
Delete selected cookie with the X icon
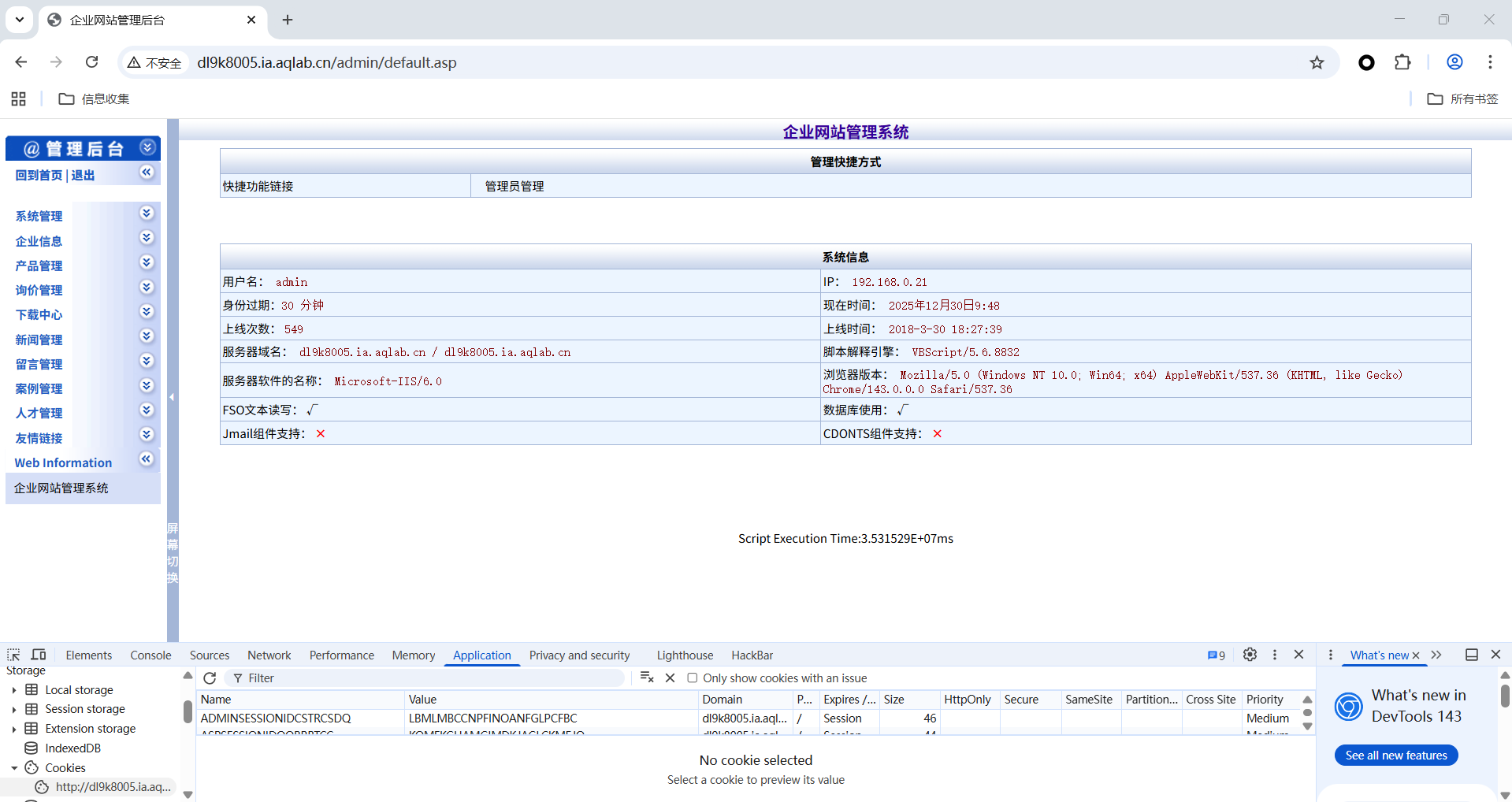coord(670,678)
